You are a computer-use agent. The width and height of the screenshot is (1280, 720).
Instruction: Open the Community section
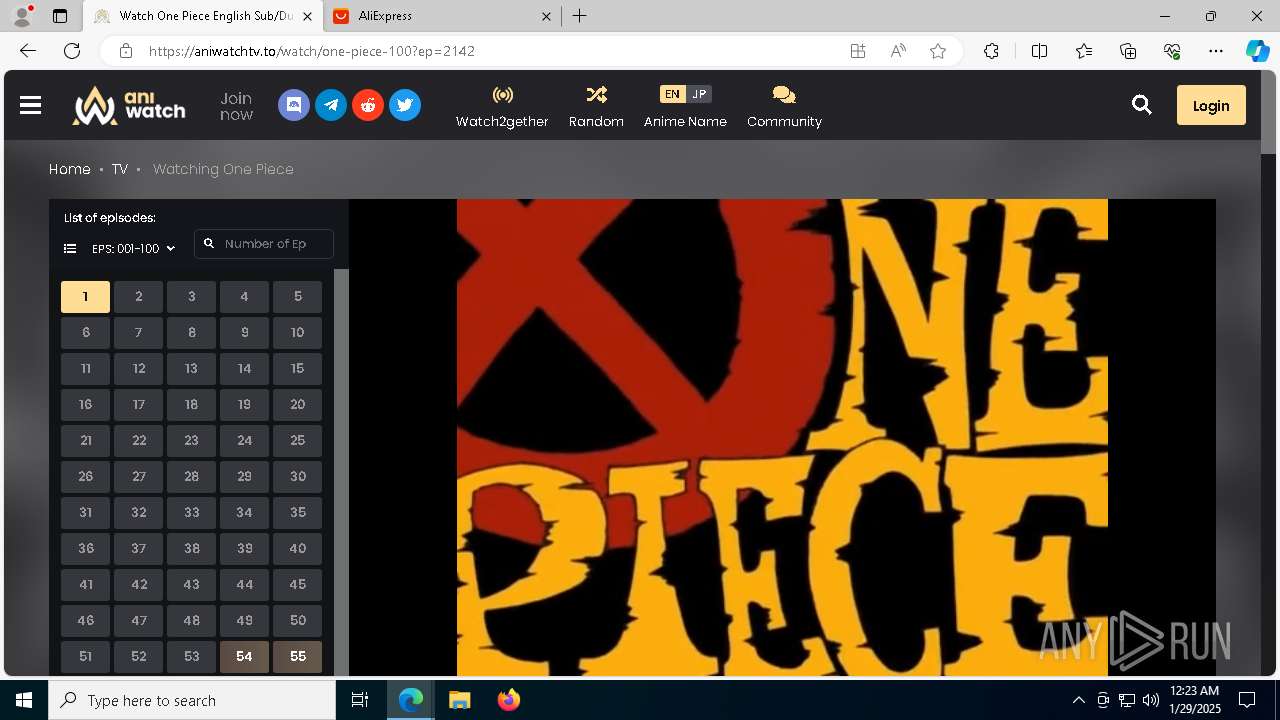tap(784, 107)
